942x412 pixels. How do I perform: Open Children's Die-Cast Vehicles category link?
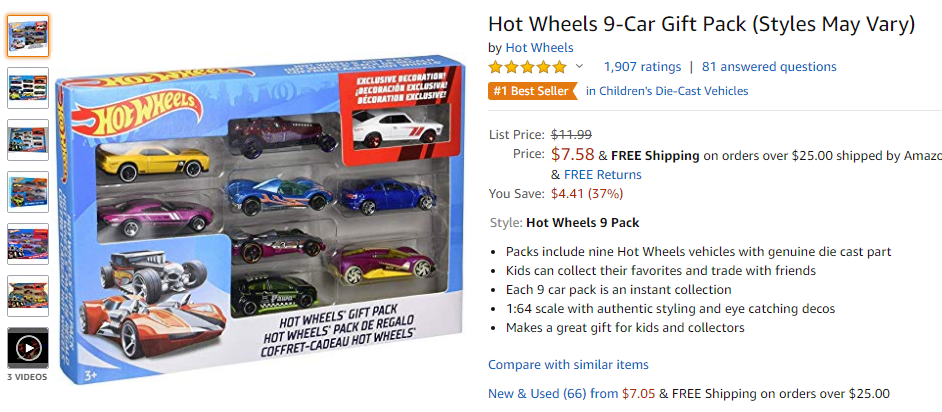coord(667,91)
